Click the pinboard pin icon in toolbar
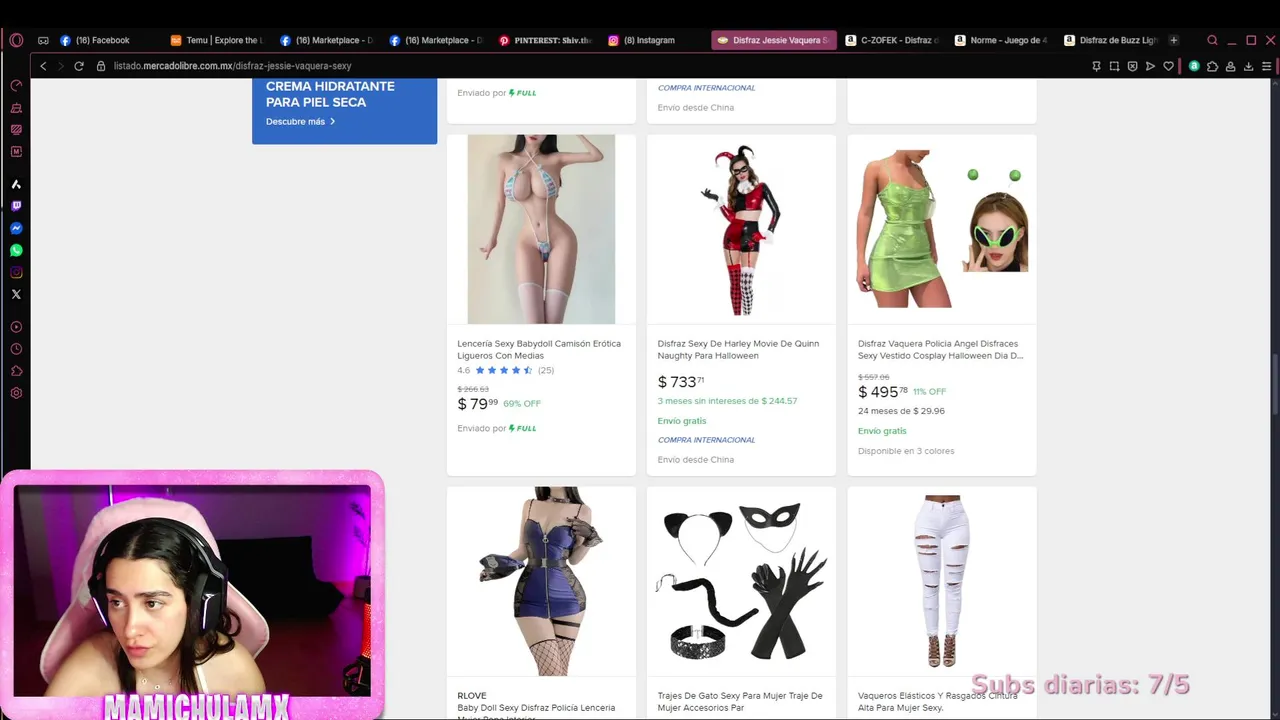Viewport: 1280px width, 720px height. 1096,66
